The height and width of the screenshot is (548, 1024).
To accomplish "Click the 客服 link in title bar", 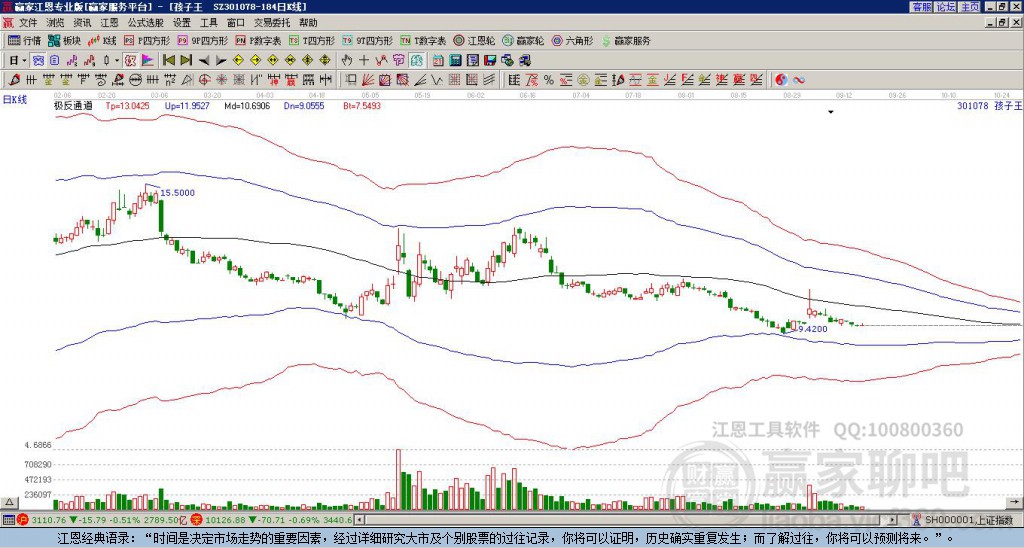I will pos(921,7).
